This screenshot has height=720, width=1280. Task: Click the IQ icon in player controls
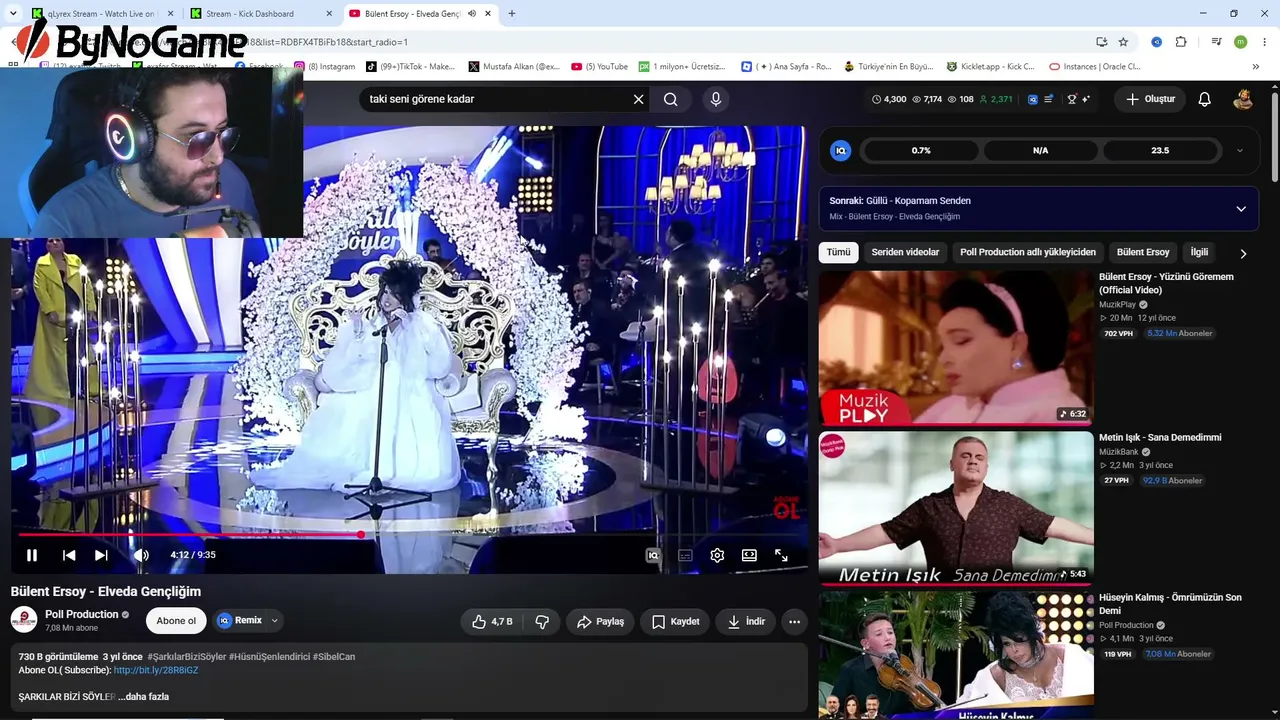pos(653,555)
